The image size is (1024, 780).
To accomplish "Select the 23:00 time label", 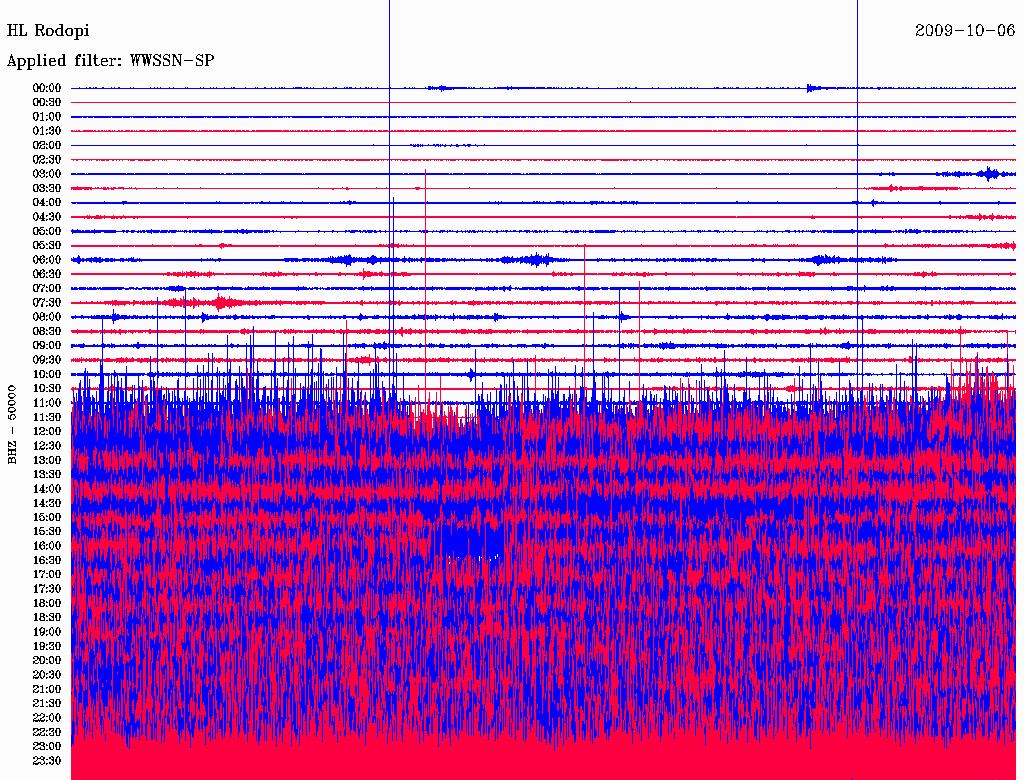I will (47, 747).
